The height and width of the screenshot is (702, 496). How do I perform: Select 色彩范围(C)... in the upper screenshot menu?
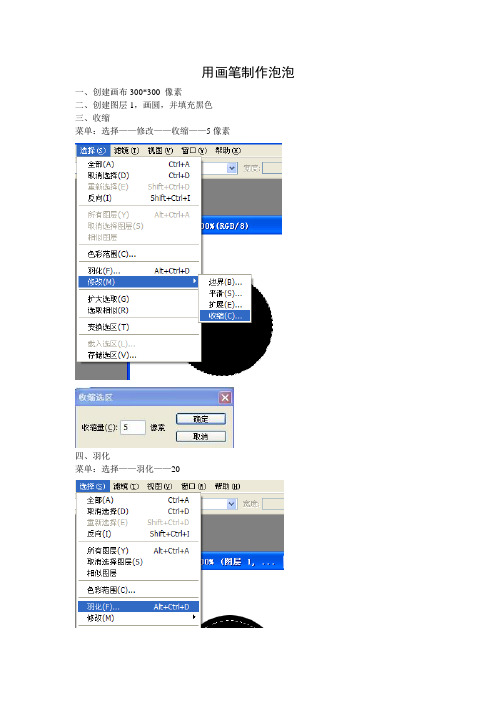138,254
